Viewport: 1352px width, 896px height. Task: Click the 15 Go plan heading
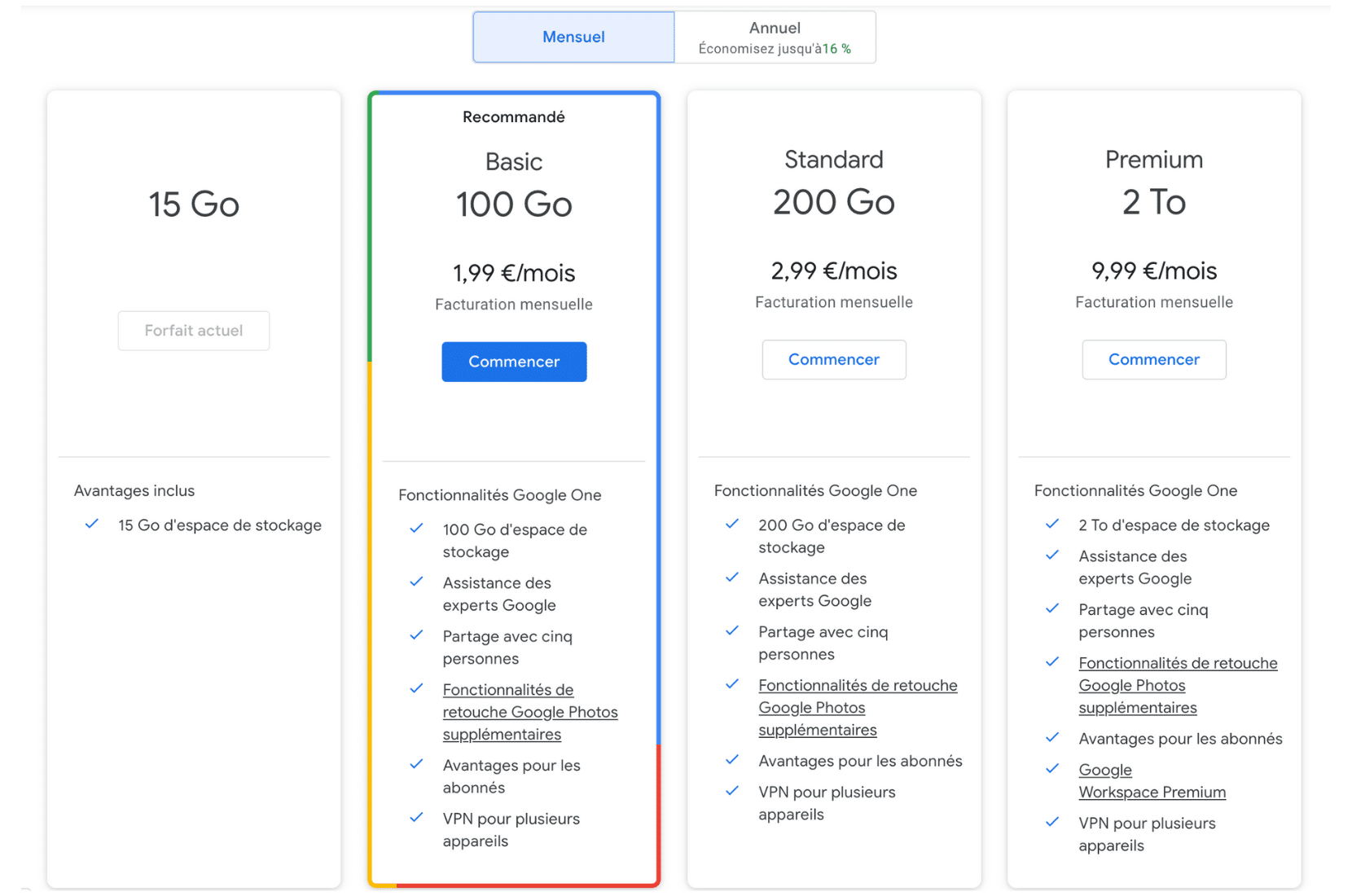click(x=194, y=204)
